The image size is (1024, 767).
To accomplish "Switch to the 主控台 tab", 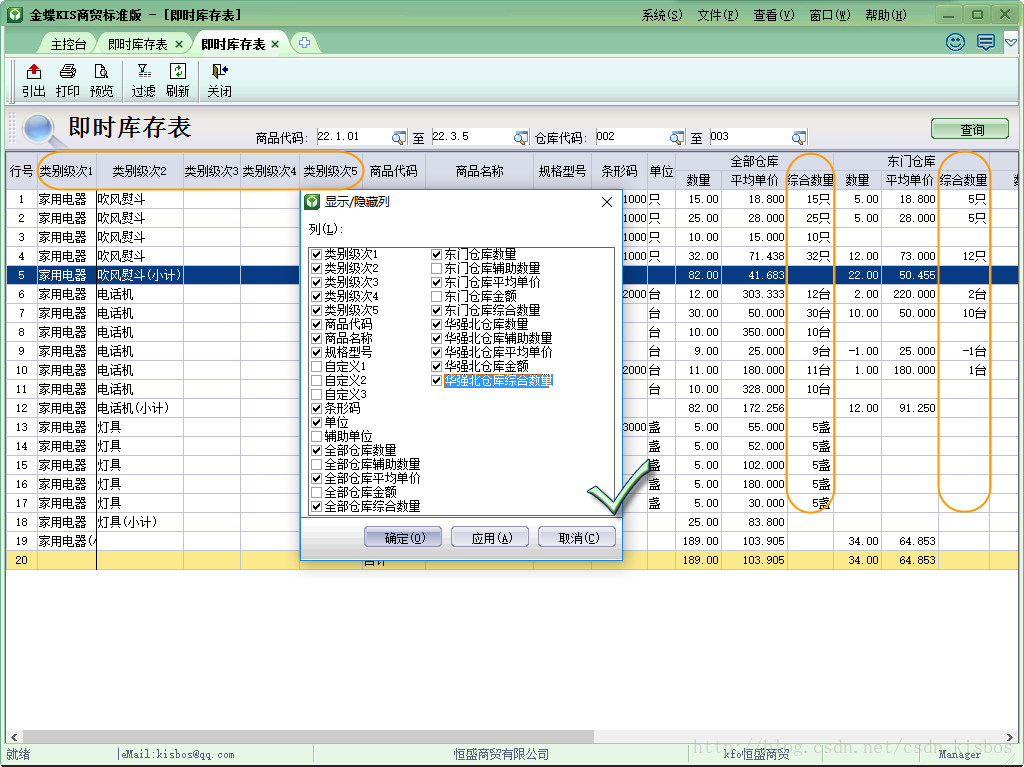I will 69,44.
